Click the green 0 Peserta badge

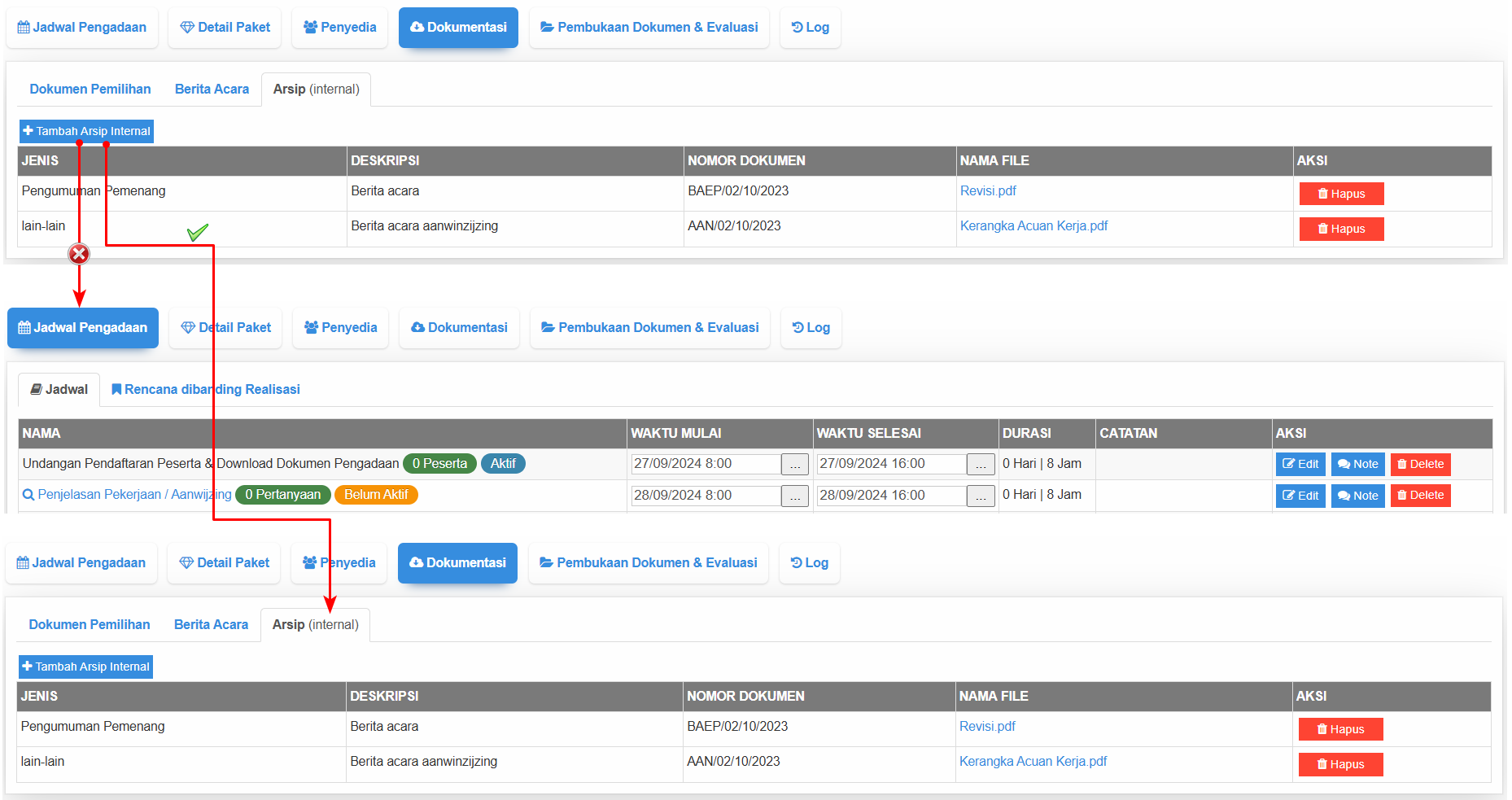click(x=439, y=464)
